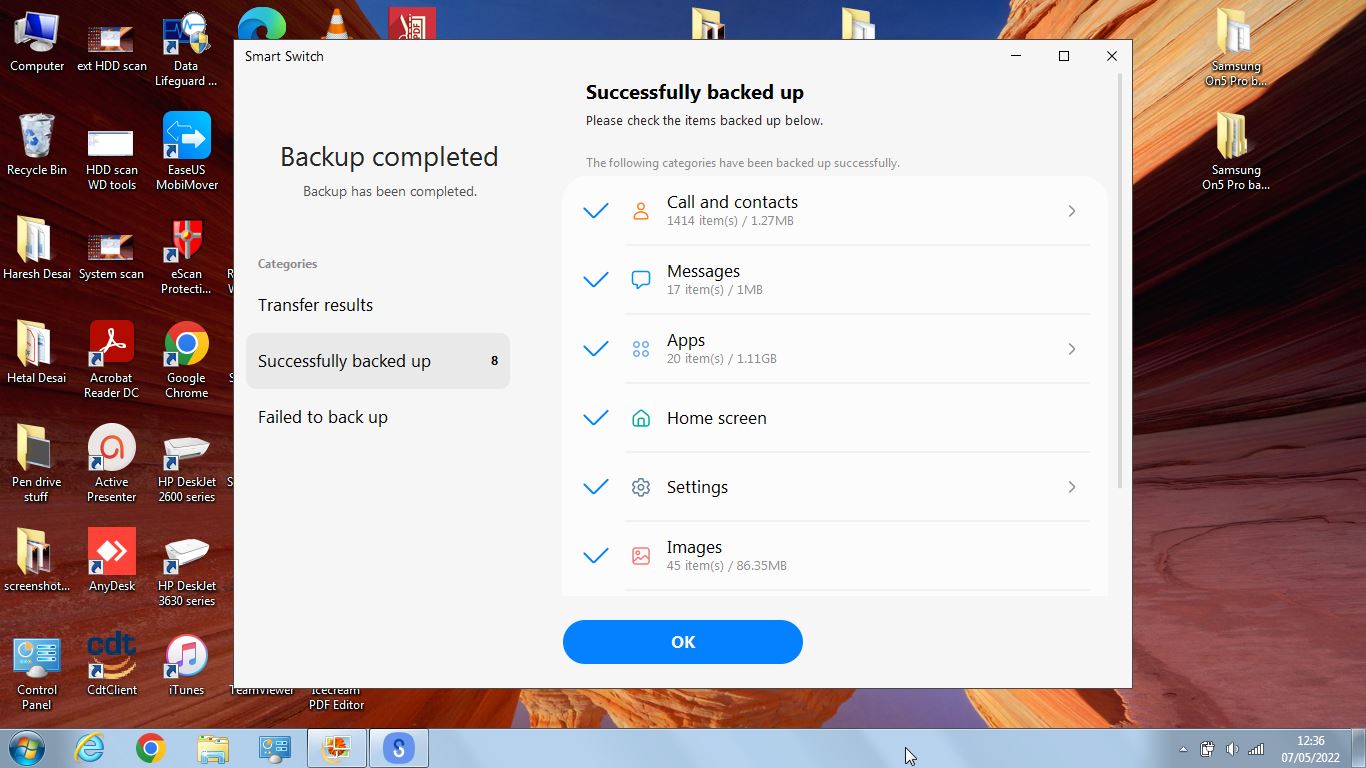Click the Home screen house icon
1366x768 pixels.
(641, 418)
